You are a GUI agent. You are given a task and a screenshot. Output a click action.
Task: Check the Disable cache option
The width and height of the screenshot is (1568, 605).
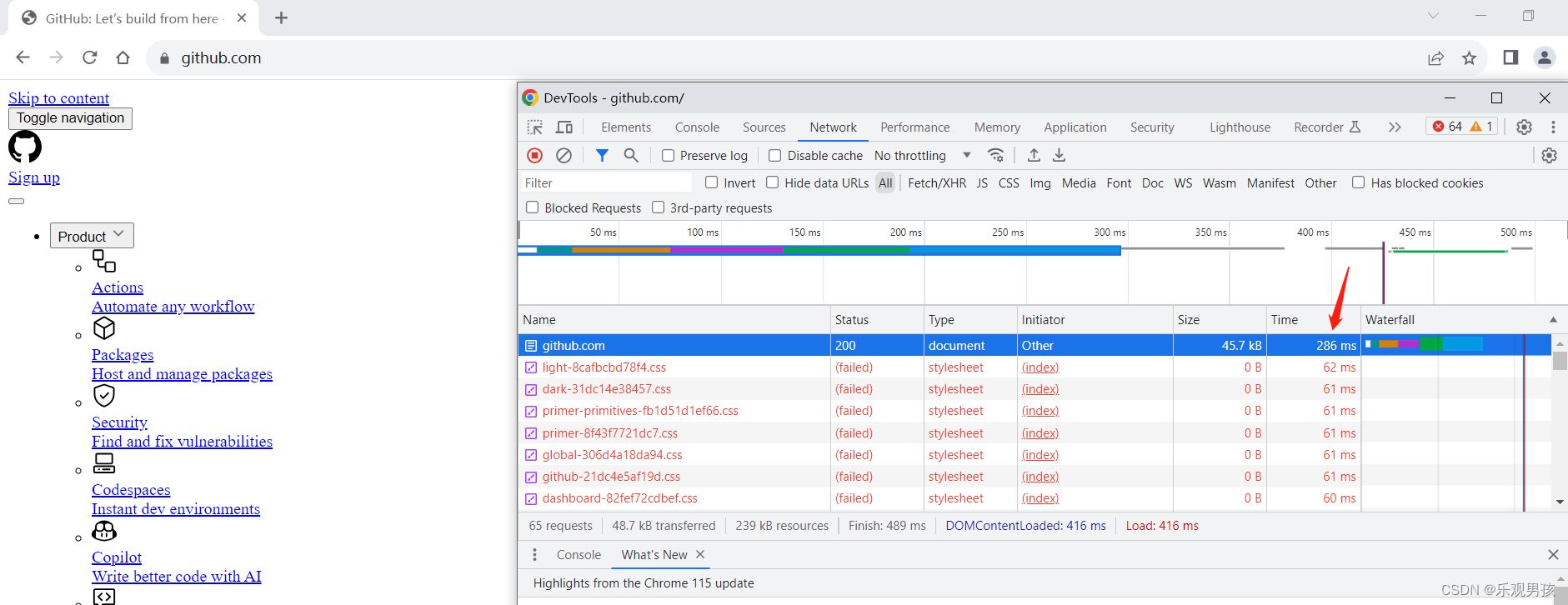click(x=775, y=156)
